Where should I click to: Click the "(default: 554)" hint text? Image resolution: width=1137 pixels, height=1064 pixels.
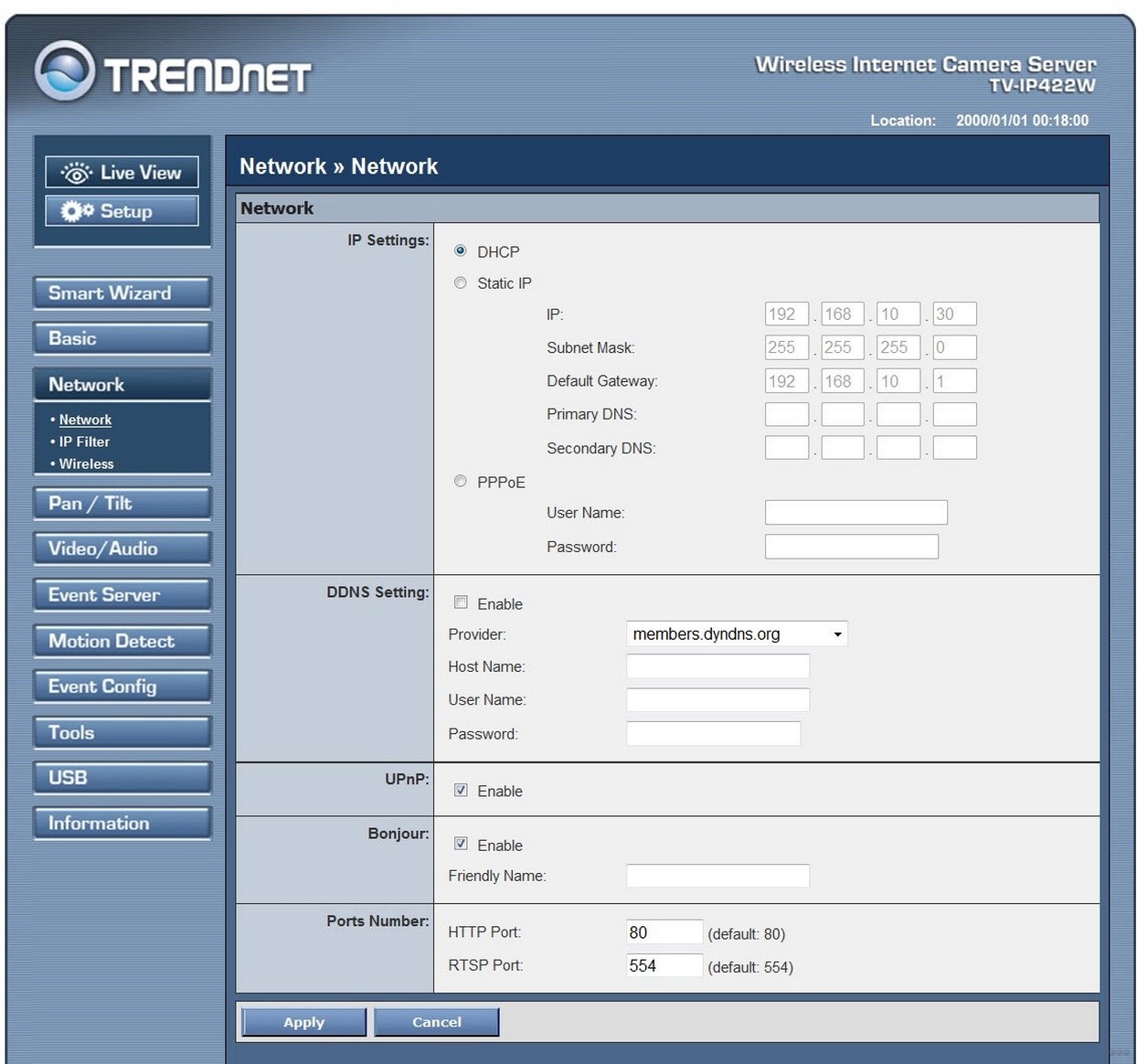(750, 966)
